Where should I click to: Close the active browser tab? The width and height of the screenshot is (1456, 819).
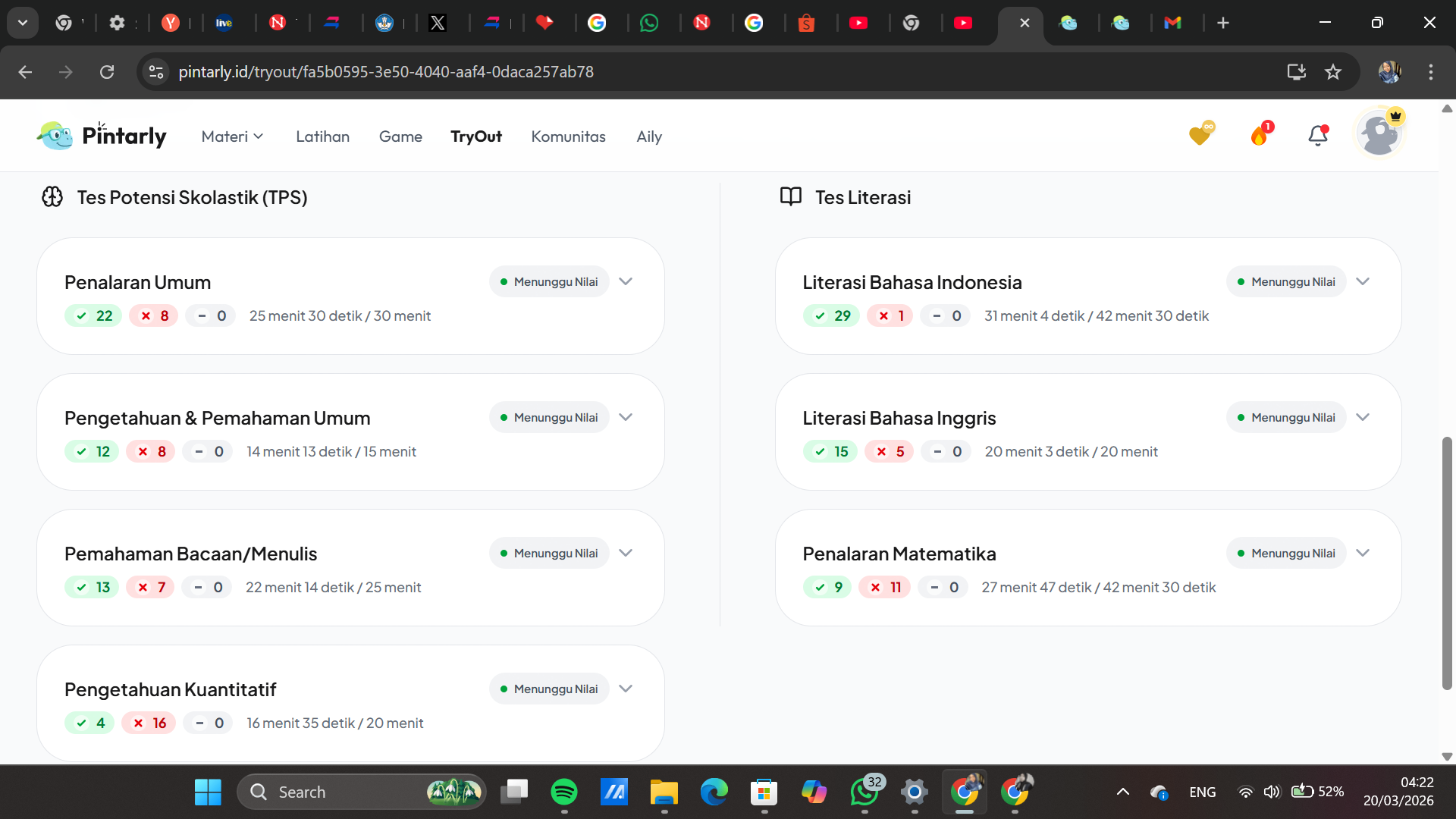pyautogui.click(x=1025, y=23)
